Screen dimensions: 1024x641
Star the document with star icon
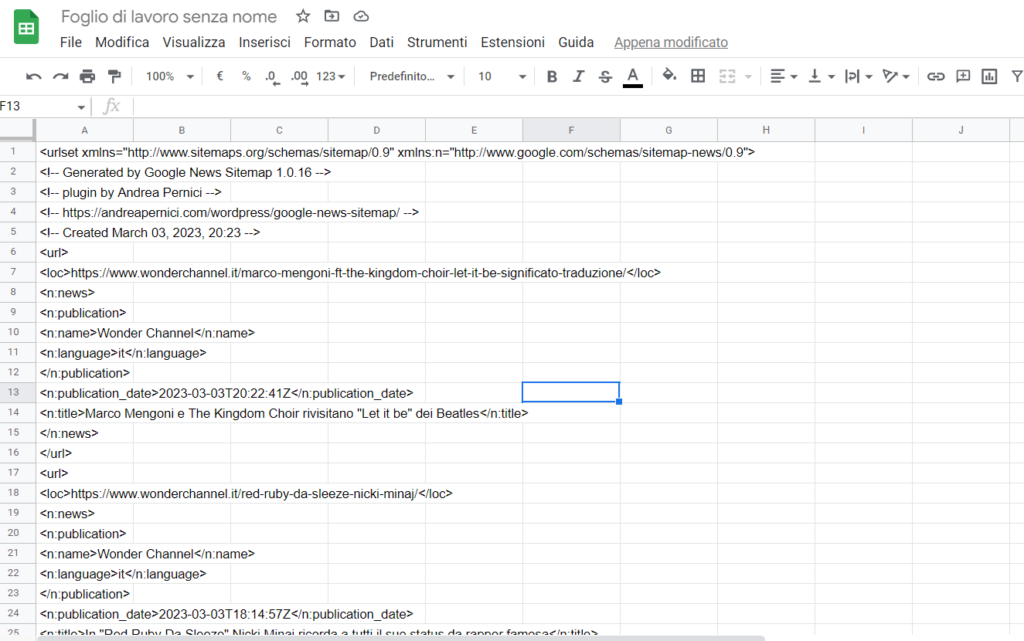(x=303, y=16)
